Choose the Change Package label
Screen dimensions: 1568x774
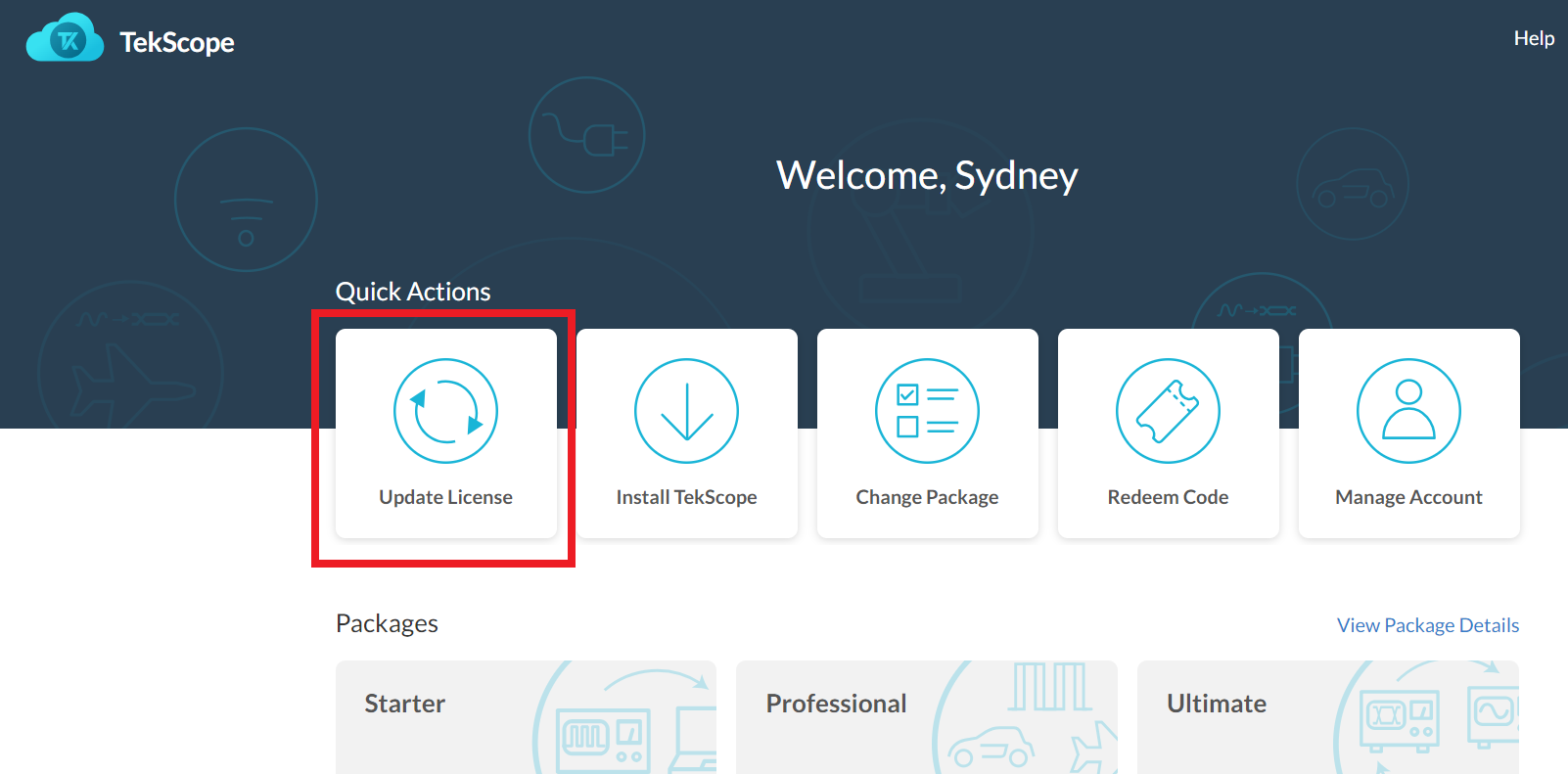[x=927, y=497]
